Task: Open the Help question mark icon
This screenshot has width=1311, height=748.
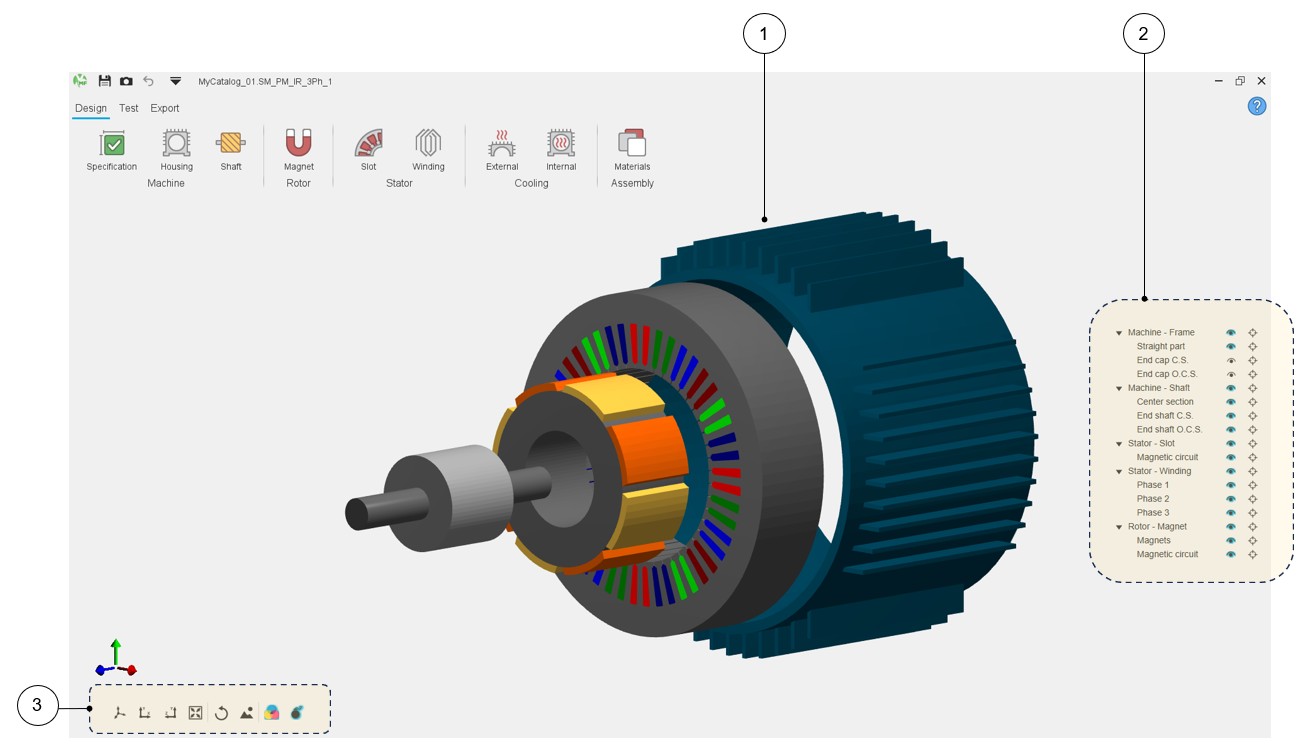Action: point(1257,106)
